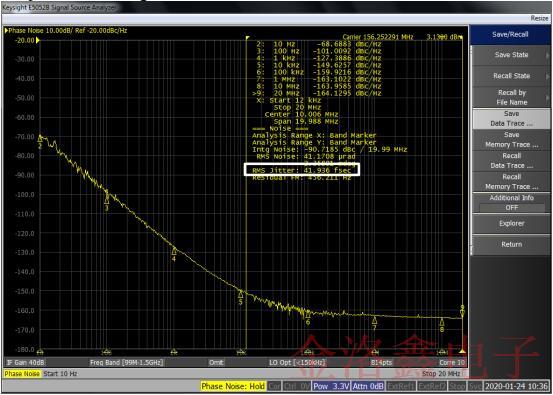Viewport: 553px width, 395px height.
Task: Click the Phase Noise: Hold status indicator
Action: (233, 386)
